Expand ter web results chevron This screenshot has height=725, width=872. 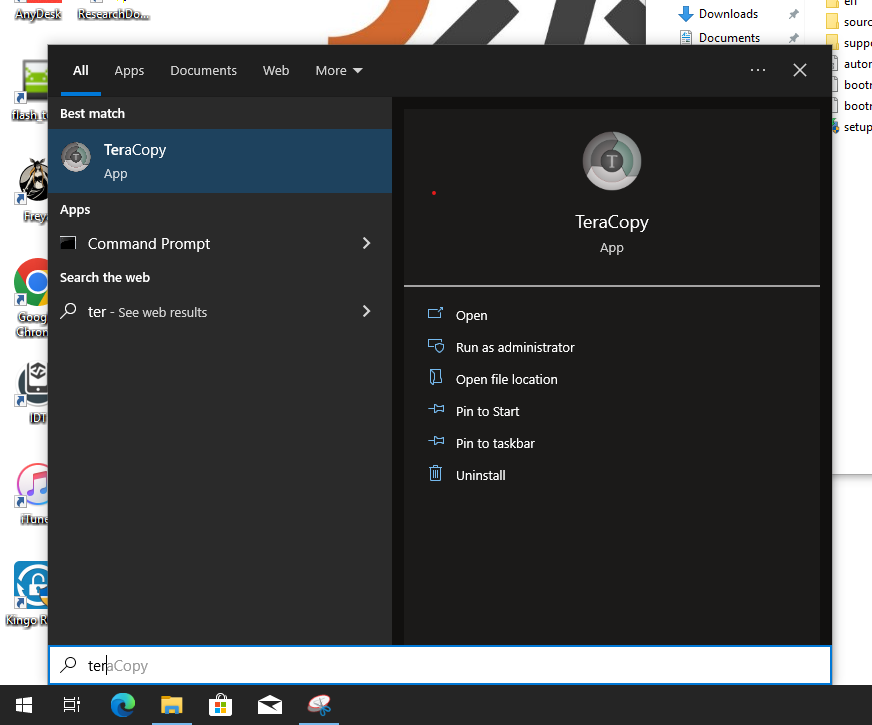click(366, 311)
